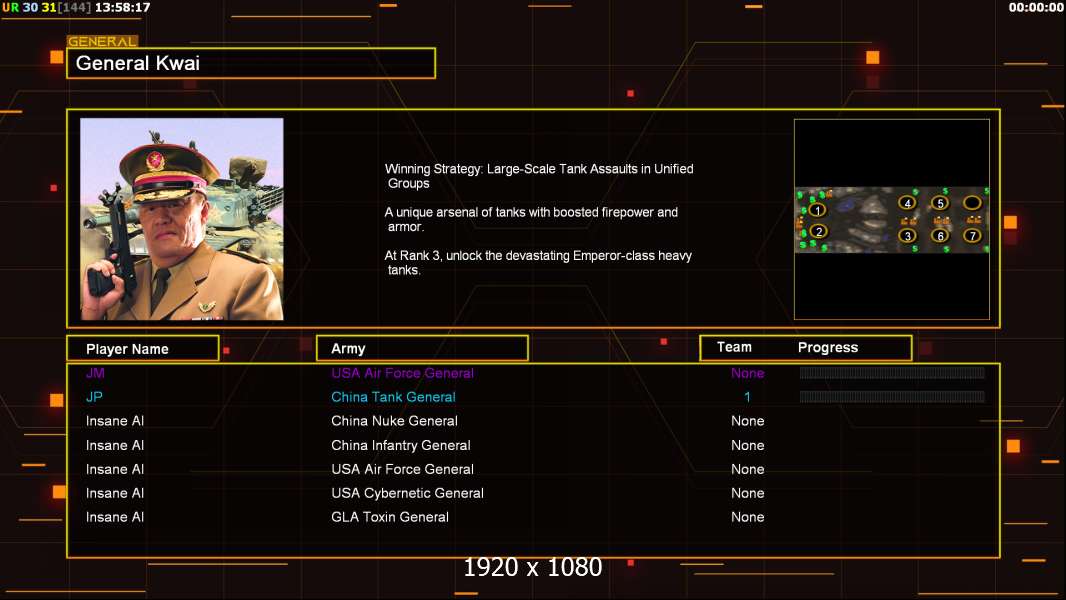
Task: Click the Progress column header label
Action: pos(827,347)
